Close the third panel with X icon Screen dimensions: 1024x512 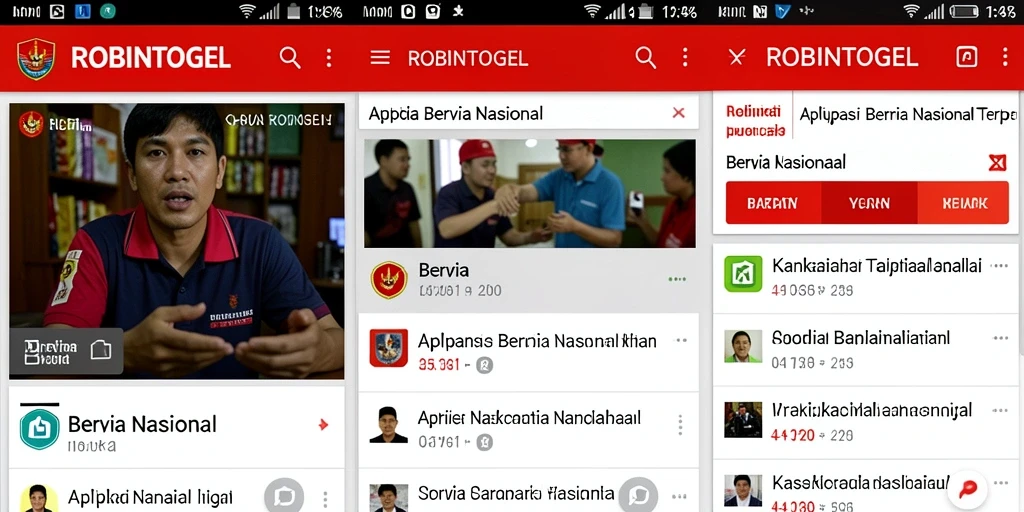coord(737,58)
